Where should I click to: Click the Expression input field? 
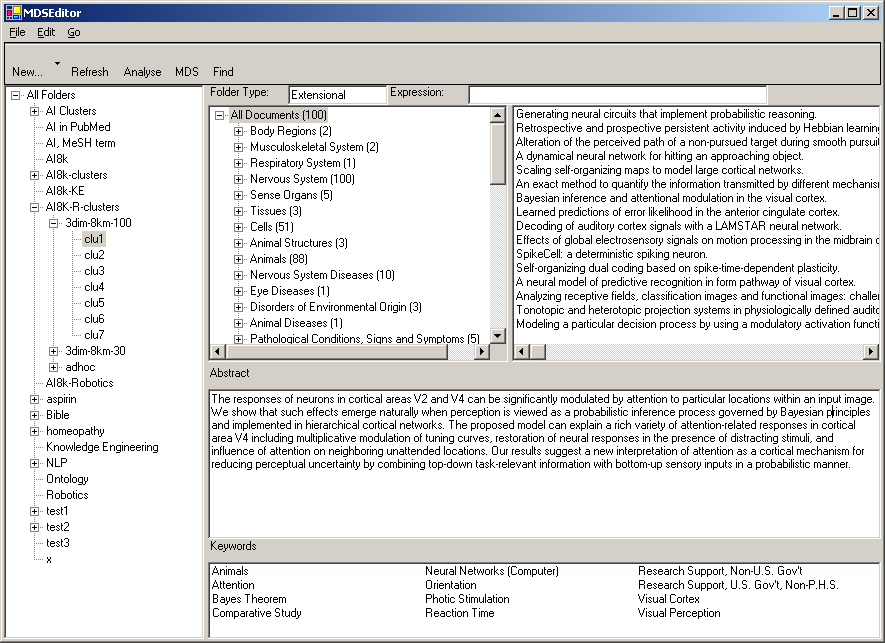(617, 95)
